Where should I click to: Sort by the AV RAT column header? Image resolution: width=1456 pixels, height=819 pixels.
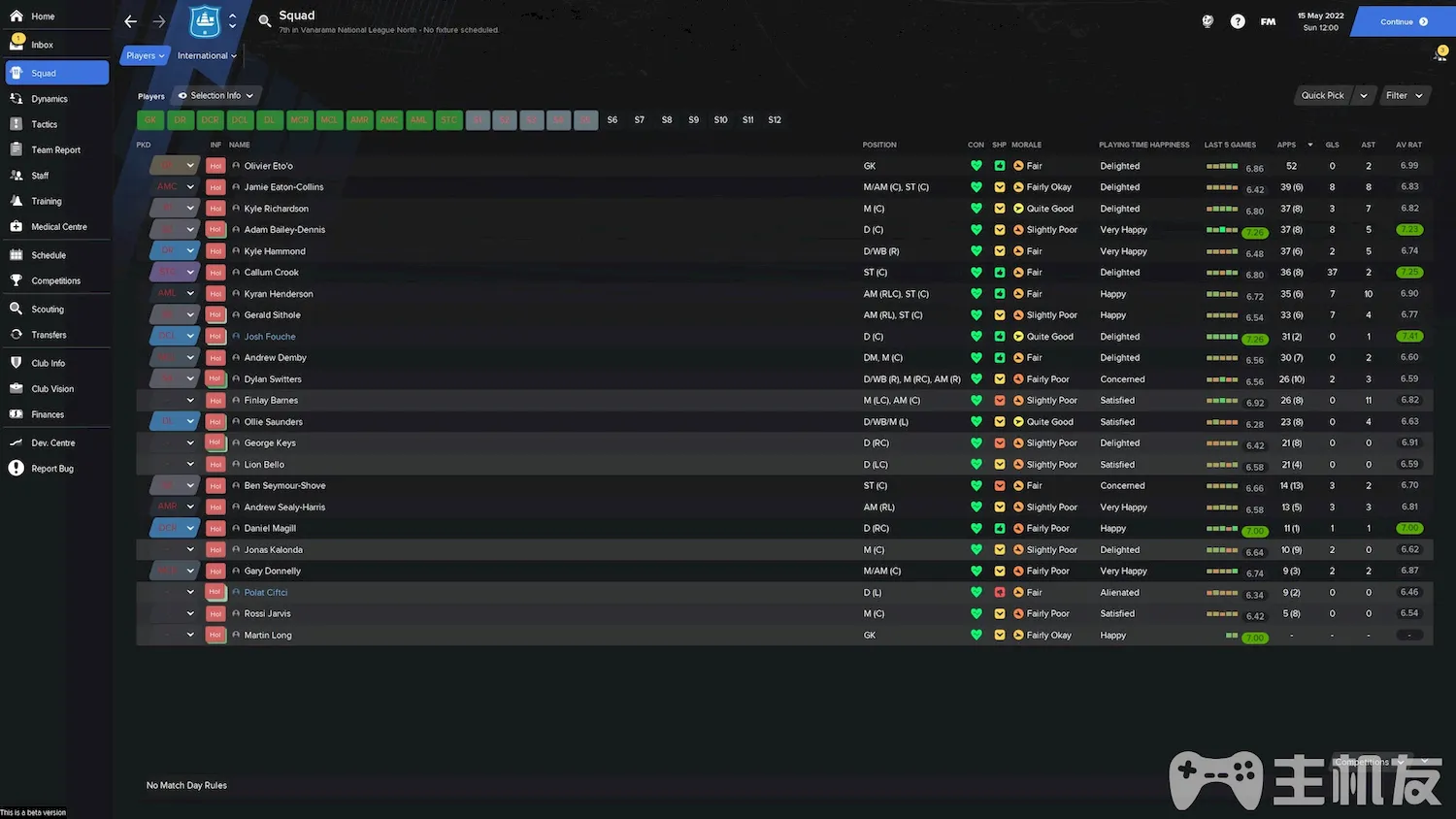click(x=1408, y=145)
